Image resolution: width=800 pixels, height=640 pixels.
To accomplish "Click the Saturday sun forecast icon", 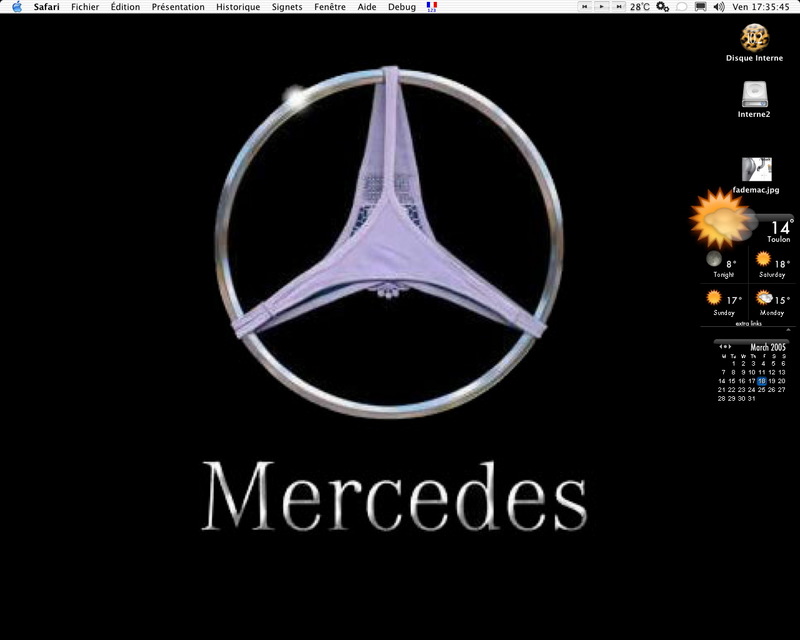I will tap(763, 259).
